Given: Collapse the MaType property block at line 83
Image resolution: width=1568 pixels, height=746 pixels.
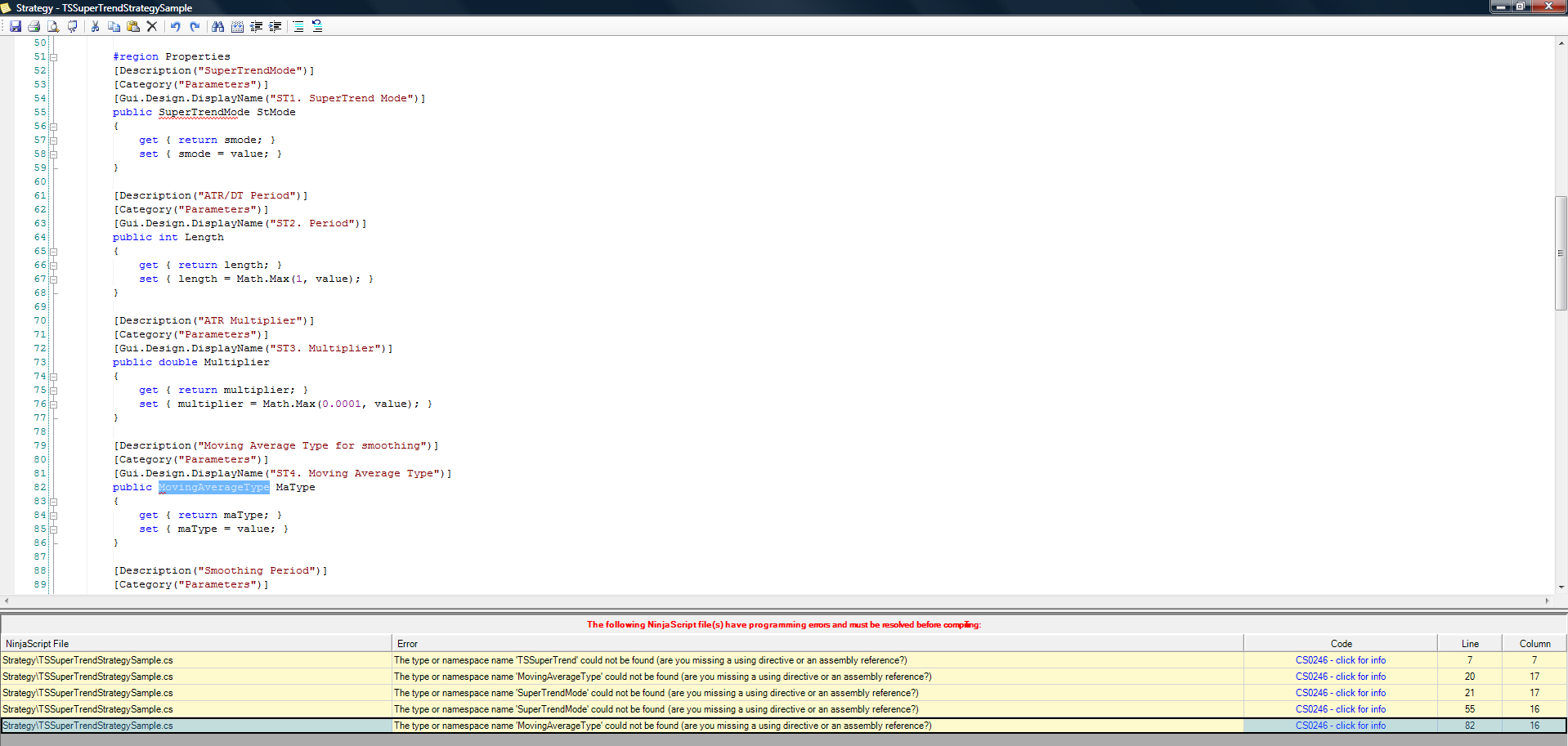Looking at the screenshot, I should tap(53, 502).
